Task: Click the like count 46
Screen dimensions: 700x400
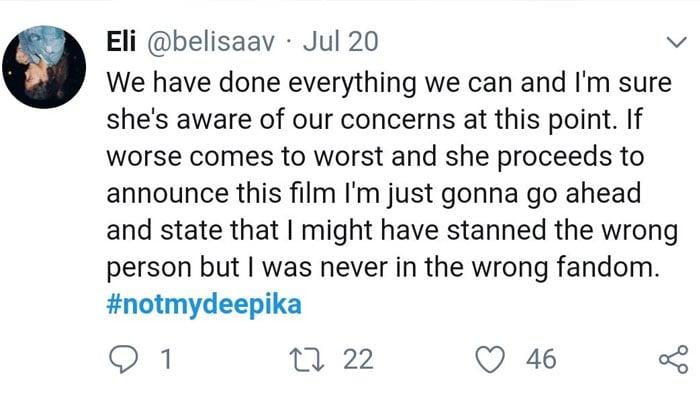Action: pos(541,359)
